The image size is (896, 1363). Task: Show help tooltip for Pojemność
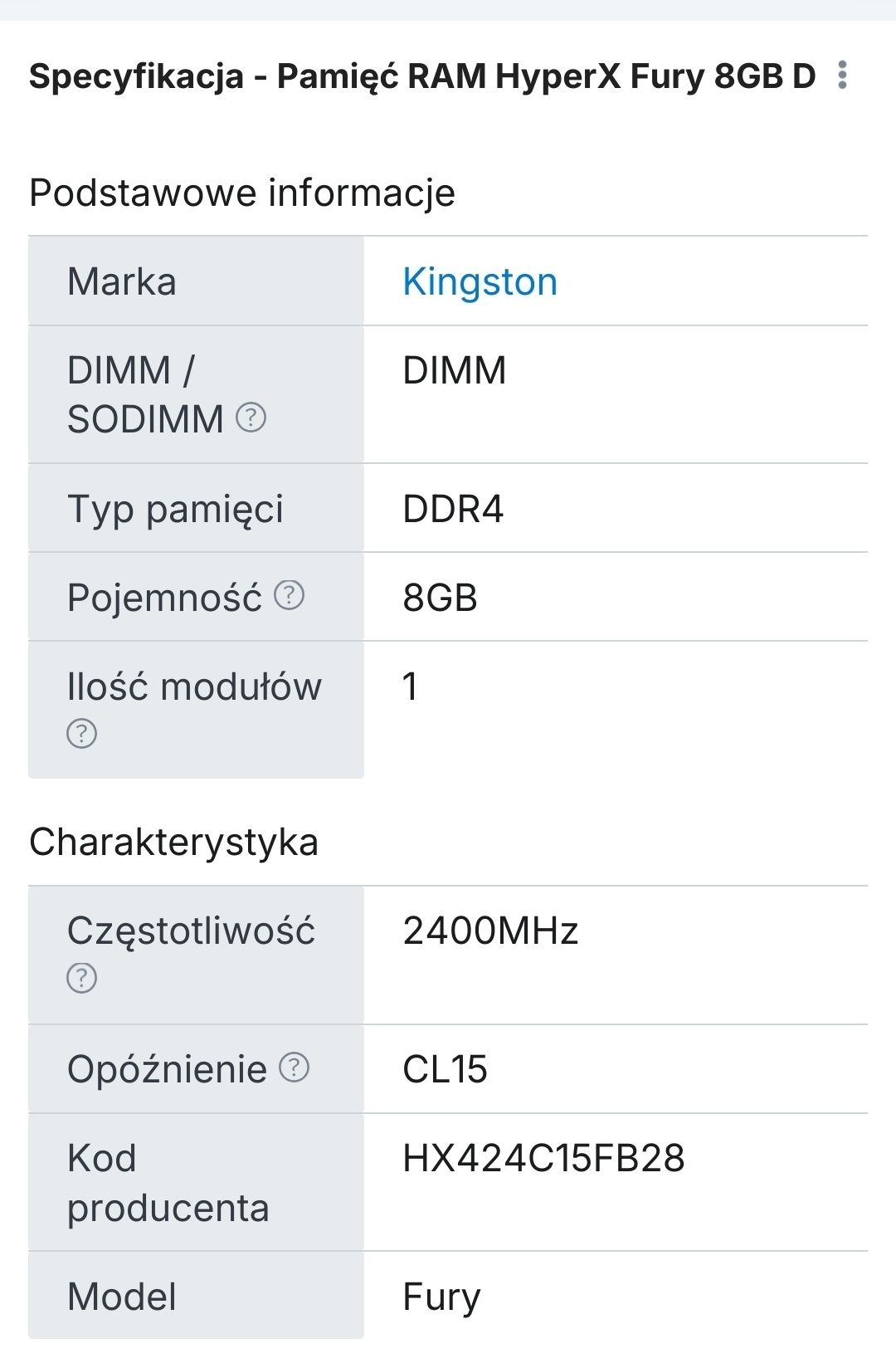click(290, 595)
